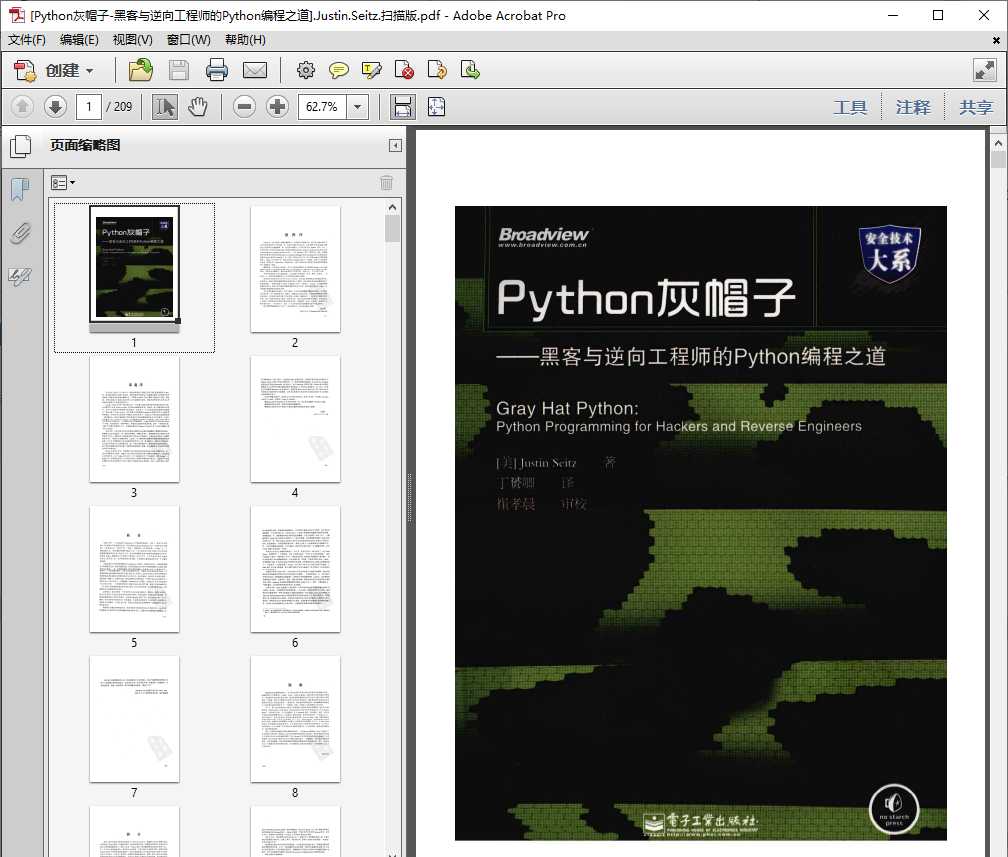1008x857 pixels.
Task: Open the 视图(V) menu
Action: pos(132,40)
